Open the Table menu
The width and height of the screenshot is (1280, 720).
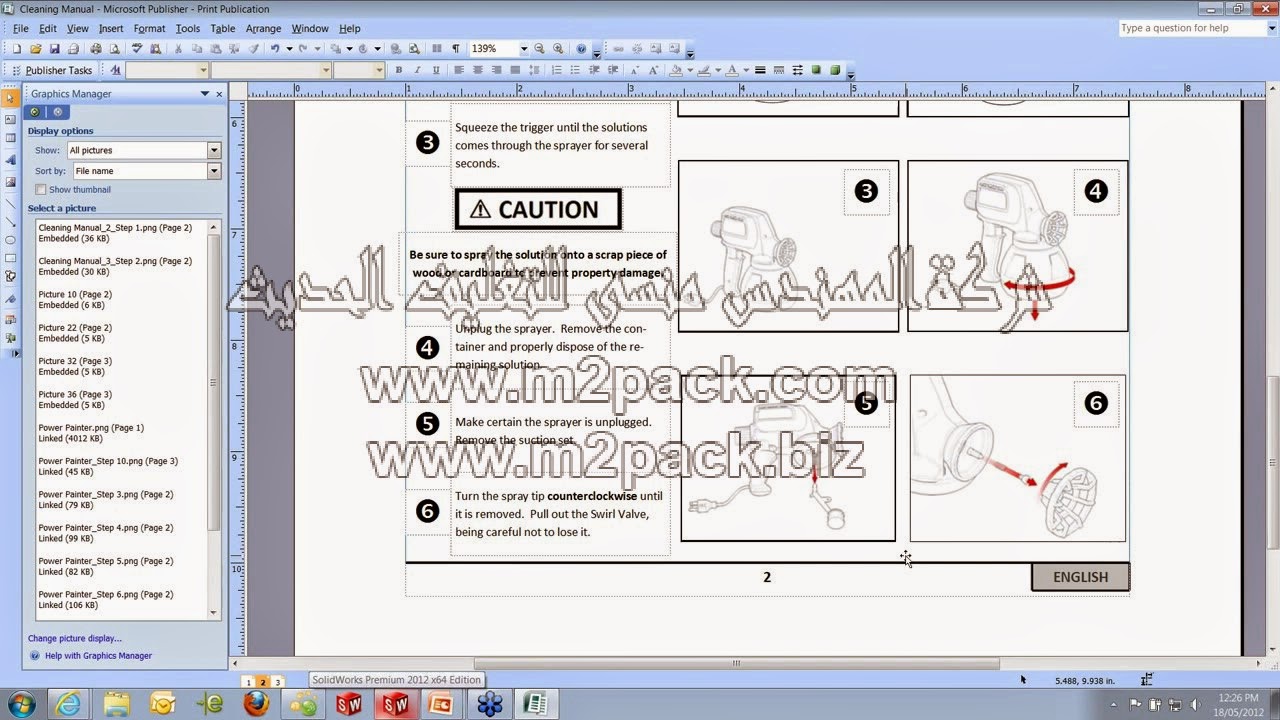tap(223, 28)
